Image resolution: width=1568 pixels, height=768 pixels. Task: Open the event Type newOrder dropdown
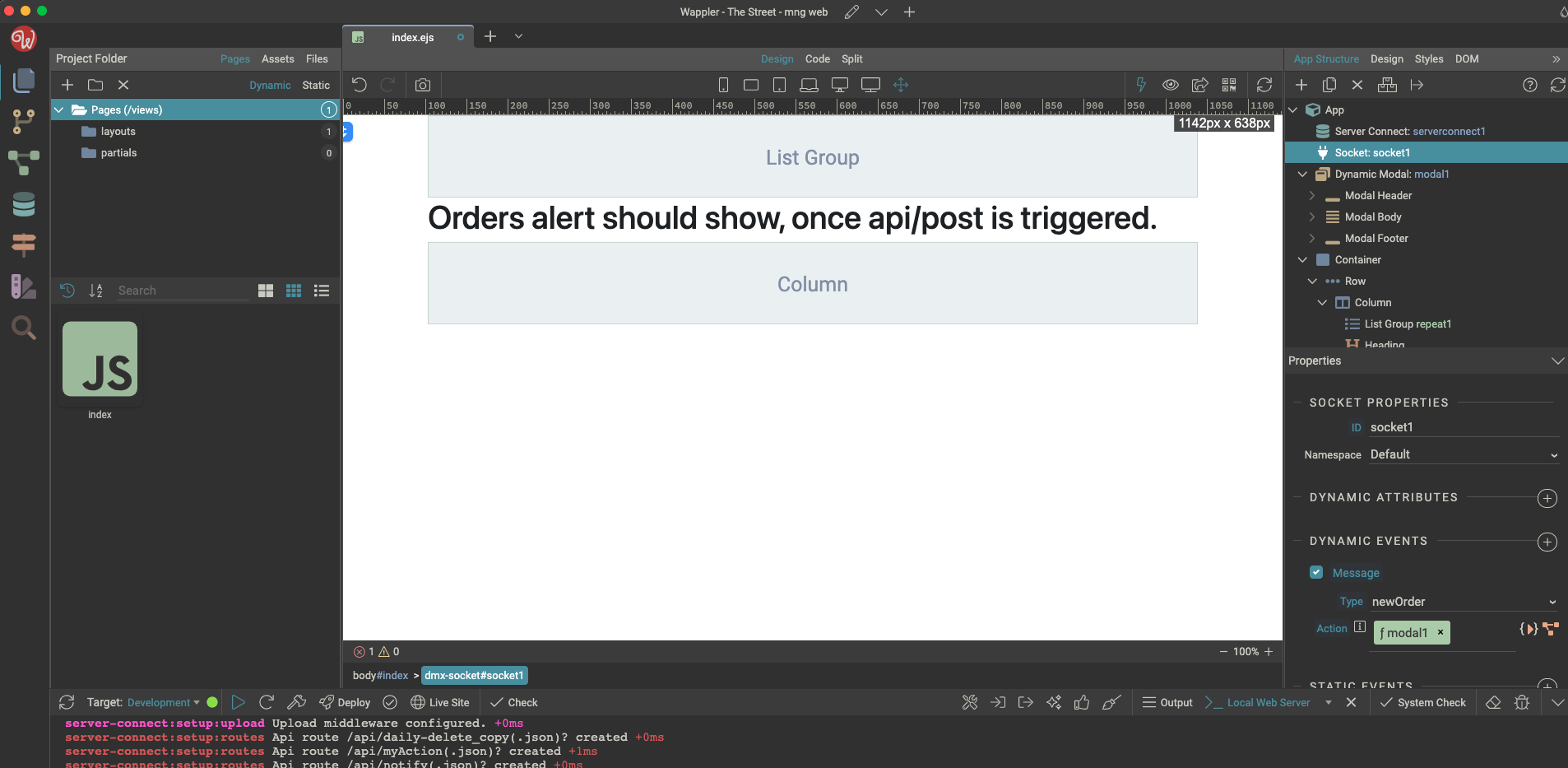[x=1463, y=602]
